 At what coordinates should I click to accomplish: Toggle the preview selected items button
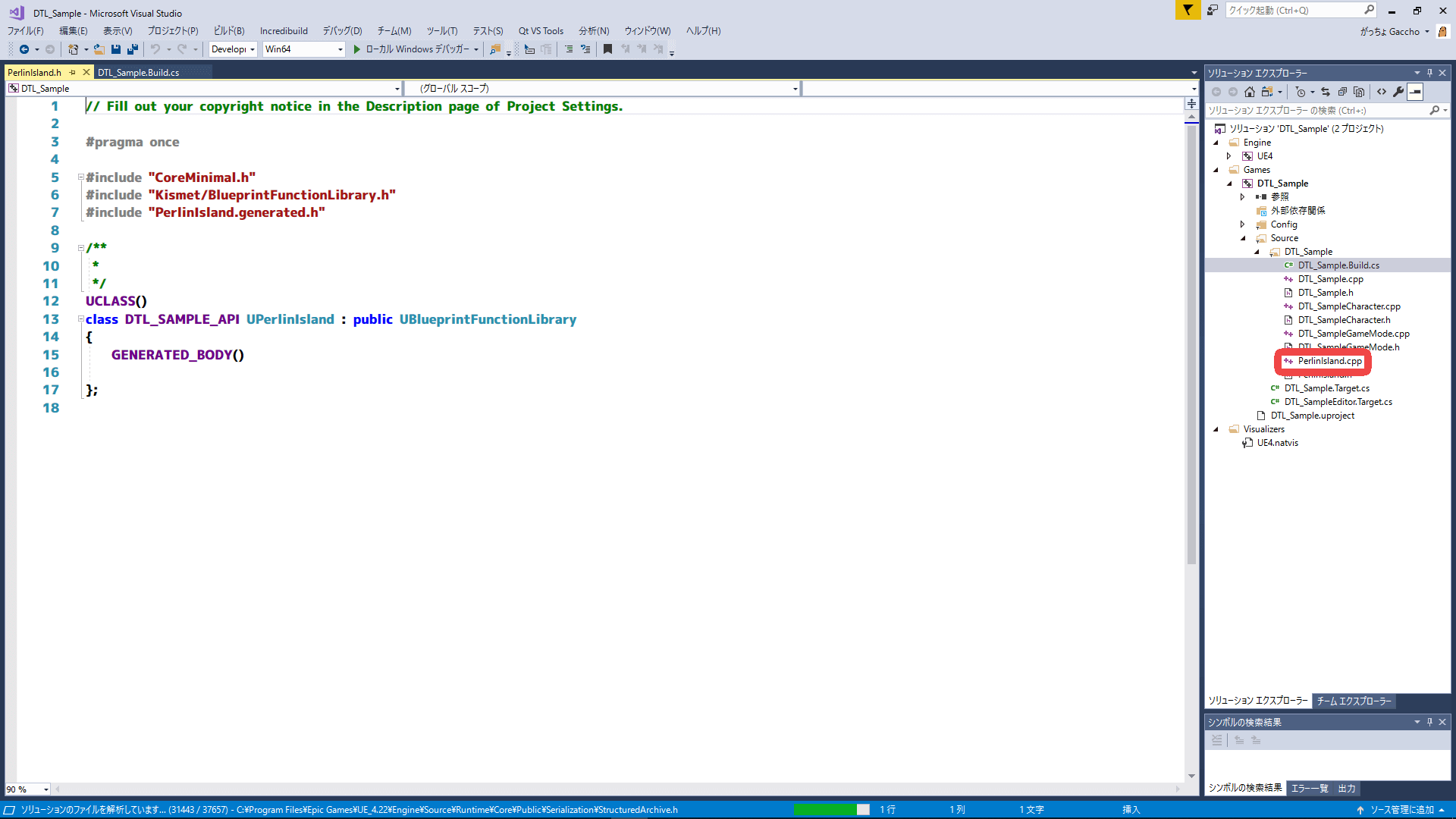pyautogui.click(x=1416, y=92)
